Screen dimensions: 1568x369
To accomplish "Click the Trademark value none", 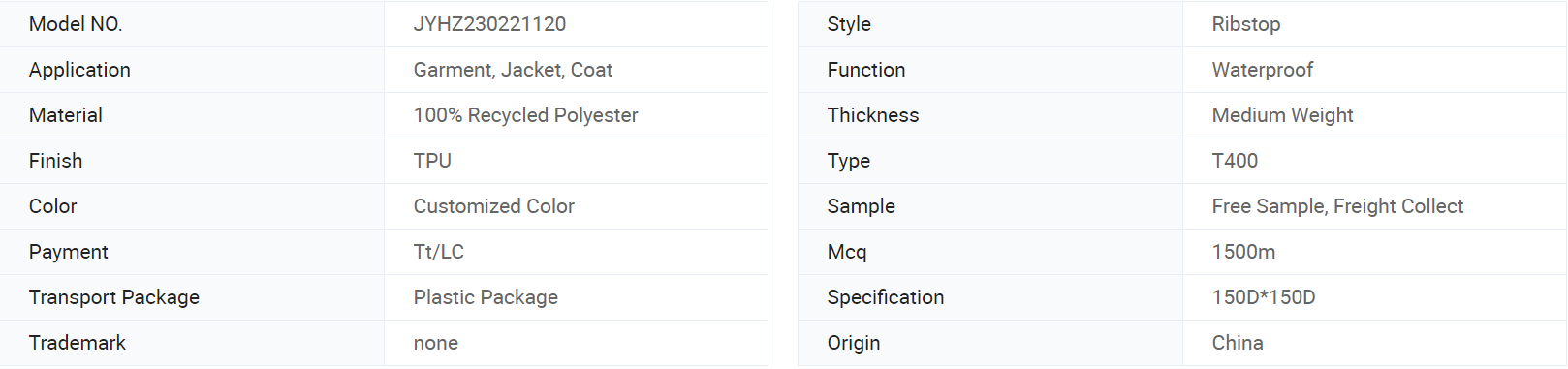I will (436, 343).
